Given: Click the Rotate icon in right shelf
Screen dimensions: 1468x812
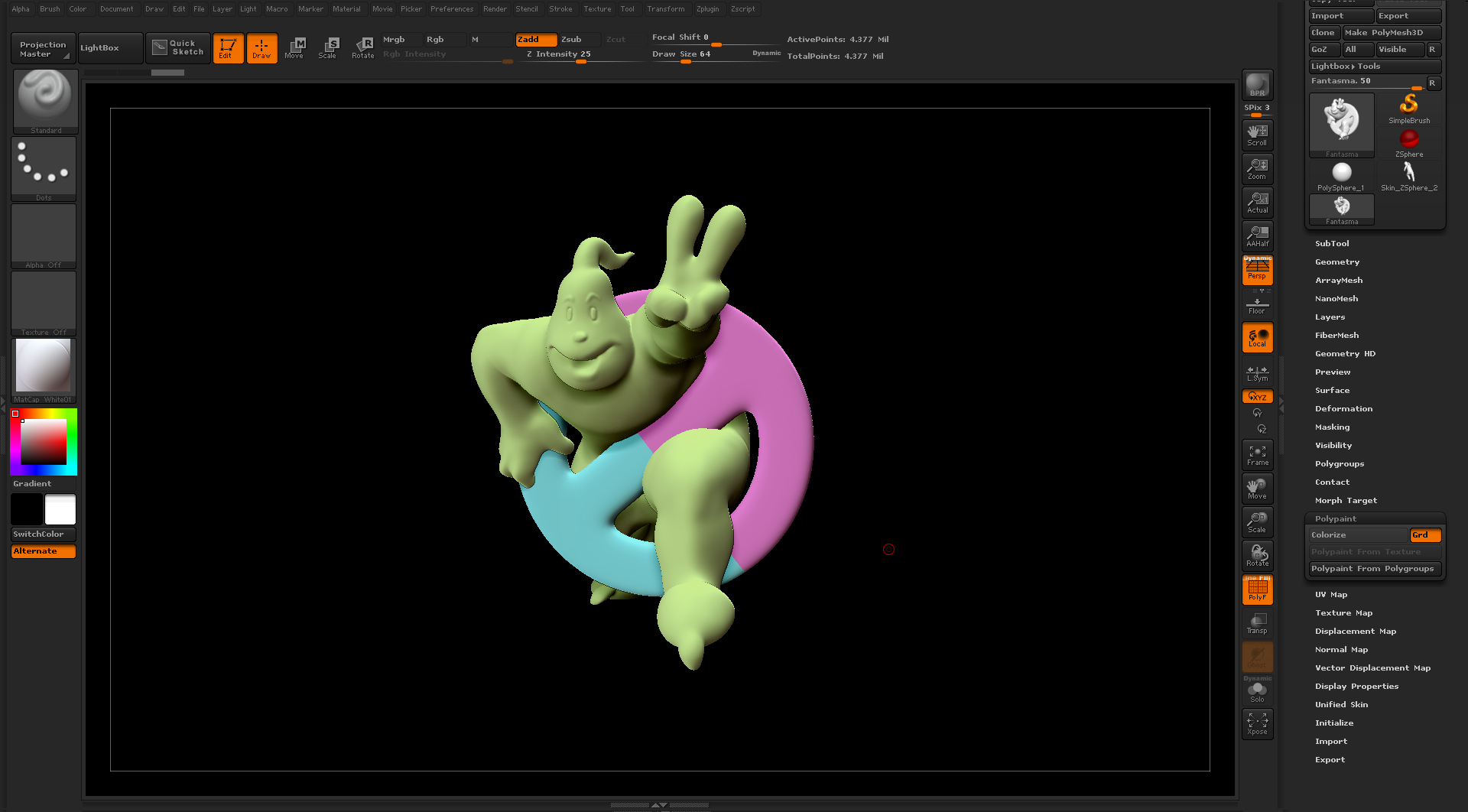Looking at the screenshot, I should 1257,556.
